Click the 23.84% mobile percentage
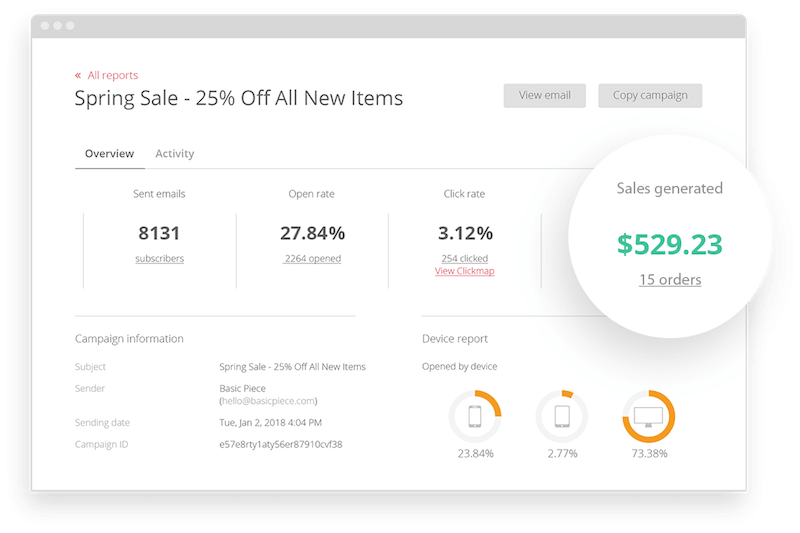The width and height of the screenshot is (800, 533). tap(475, 453)
